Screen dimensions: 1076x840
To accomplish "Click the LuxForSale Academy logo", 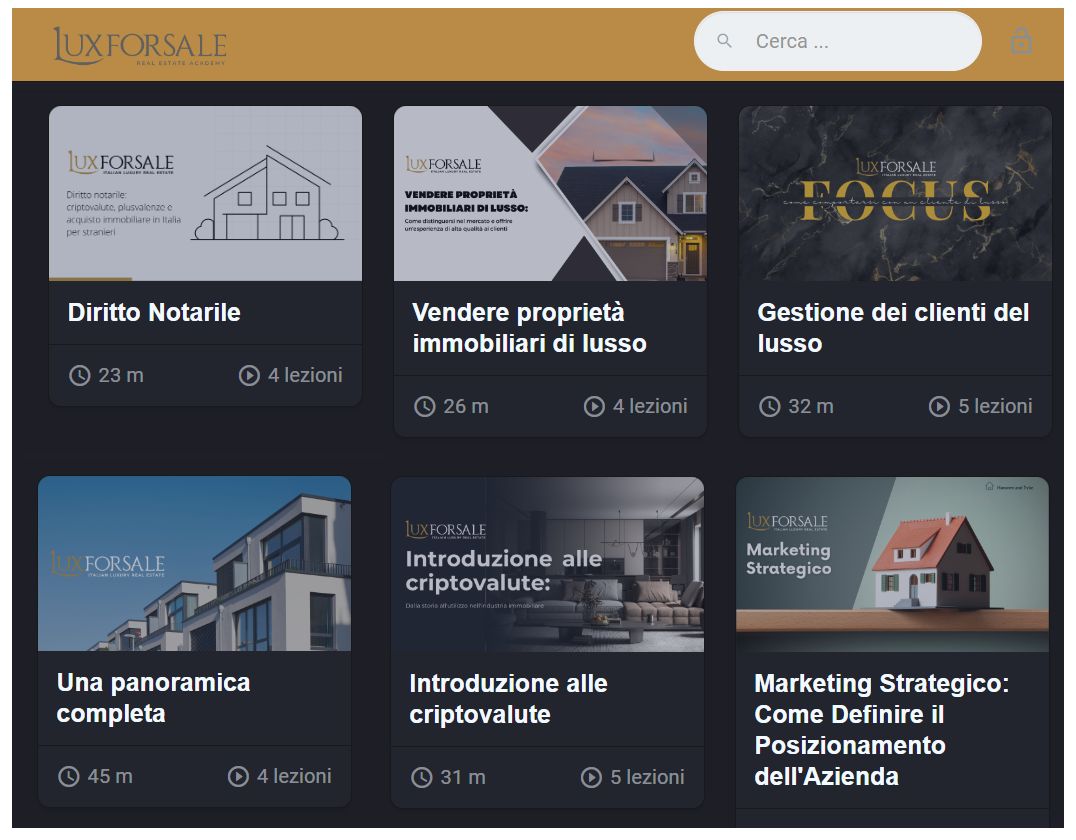I will pos(140,46).
